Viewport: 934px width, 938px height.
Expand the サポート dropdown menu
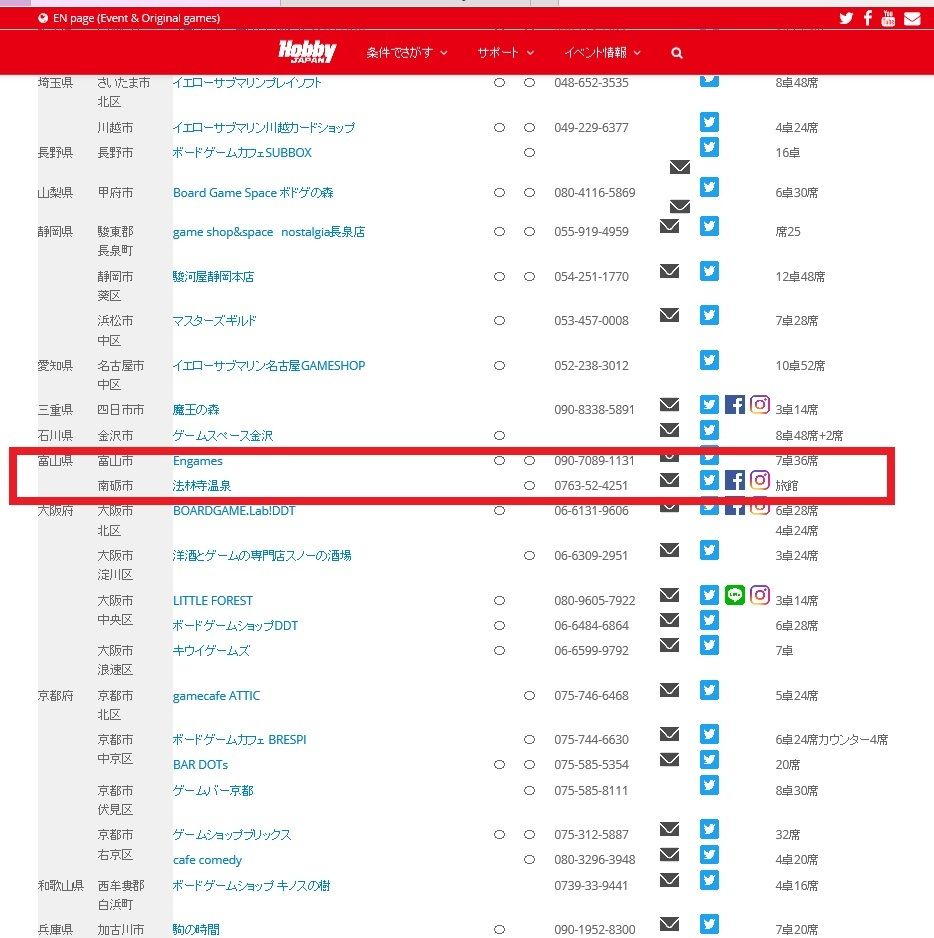505,52
